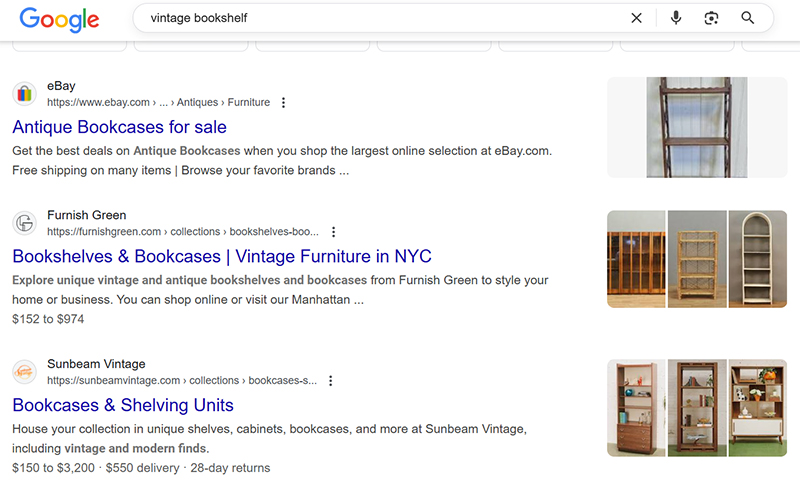
Task: Open the wicker shelf thumbnail from Furnish Green
Action: tap(697, 258)
